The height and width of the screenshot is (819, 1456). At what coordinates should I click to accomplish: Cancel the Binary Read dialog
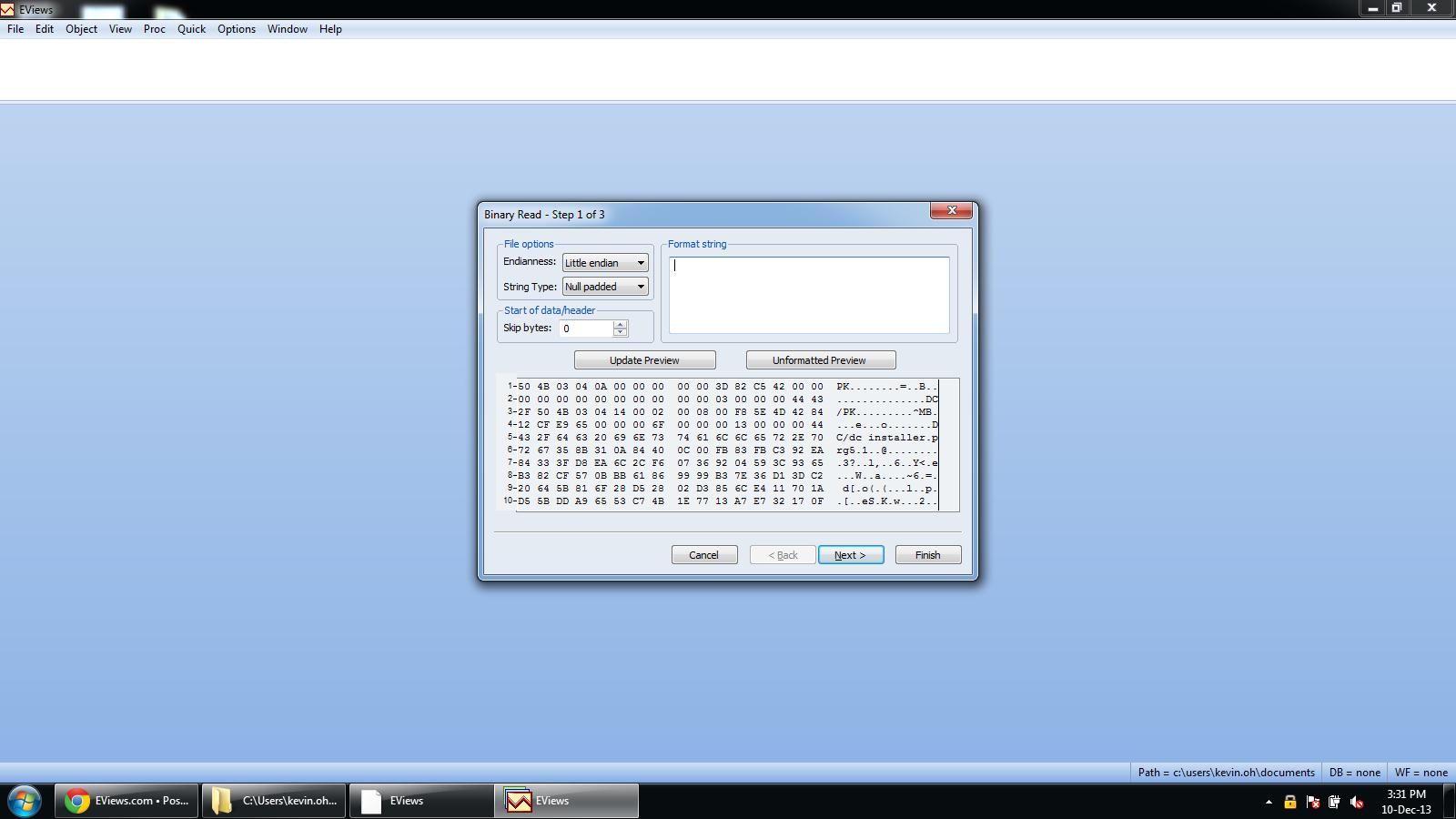tap(704, 555)
